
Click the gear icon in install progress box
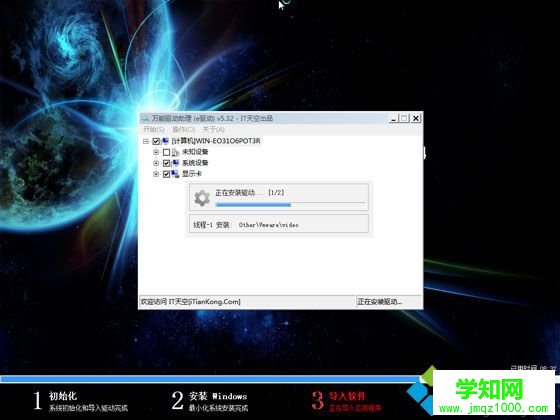tap(202, 198)
